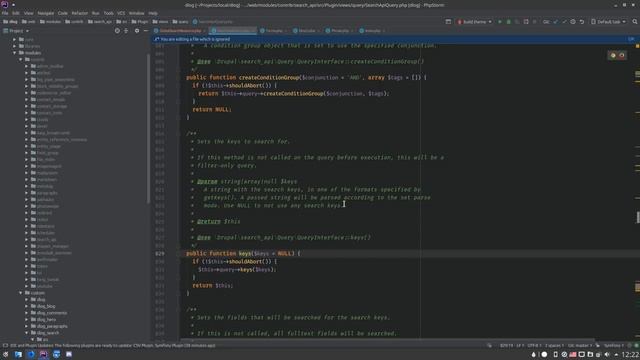Open the File menu
The height and width of the screenshot is (360, 640).
pyautogui.click(x=5, y=13)
